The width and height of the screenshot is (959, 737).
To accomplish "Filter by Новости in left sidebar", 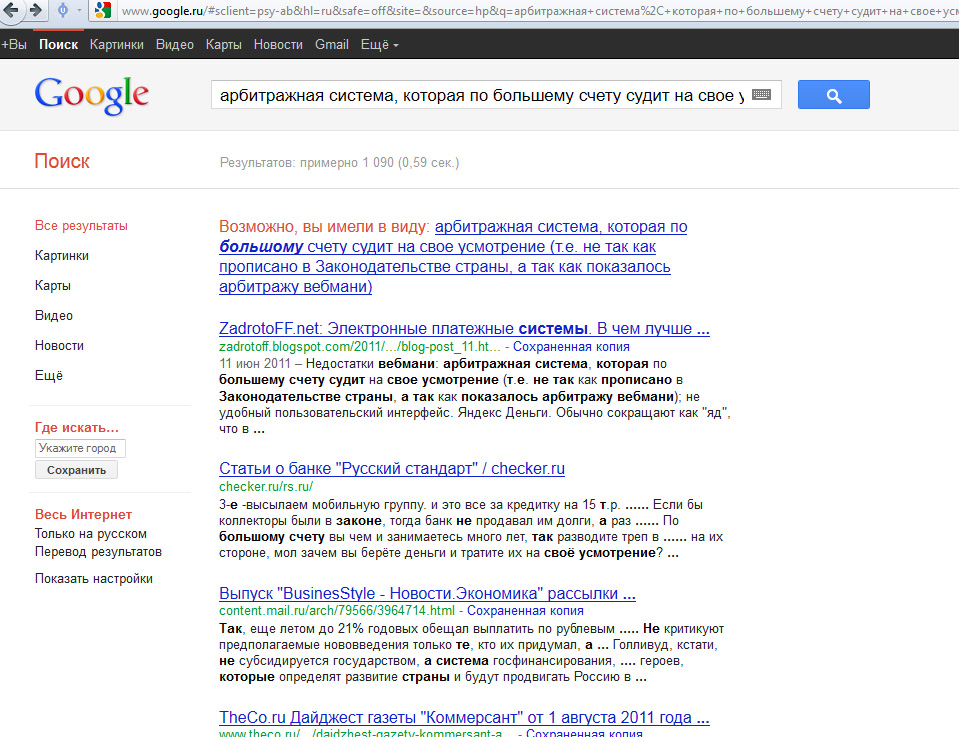I will (59, 346).
